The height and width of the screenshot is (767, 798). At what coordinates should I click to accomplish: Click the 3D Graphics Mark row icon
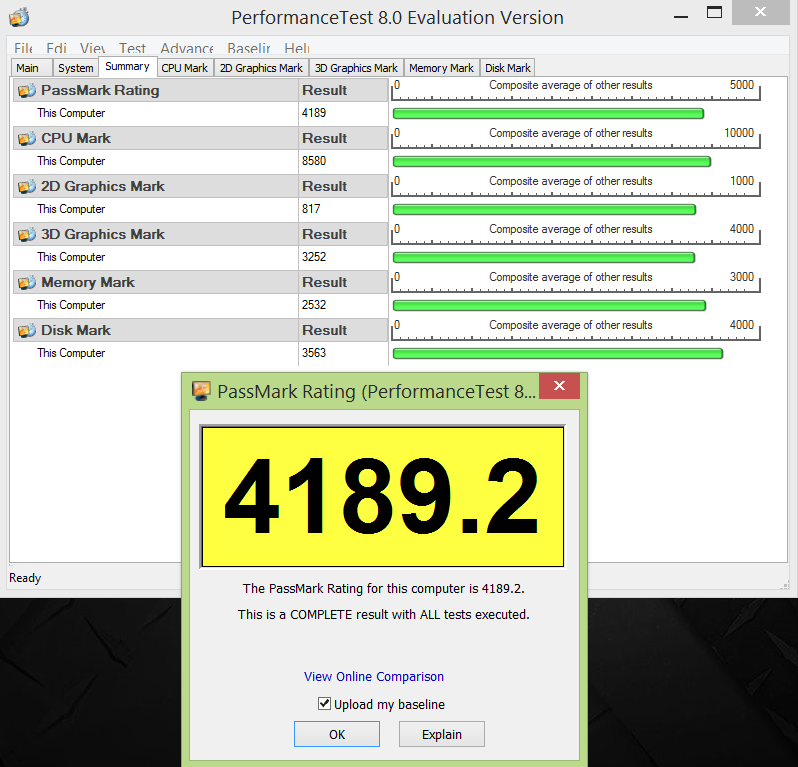(x=26, y=235)
